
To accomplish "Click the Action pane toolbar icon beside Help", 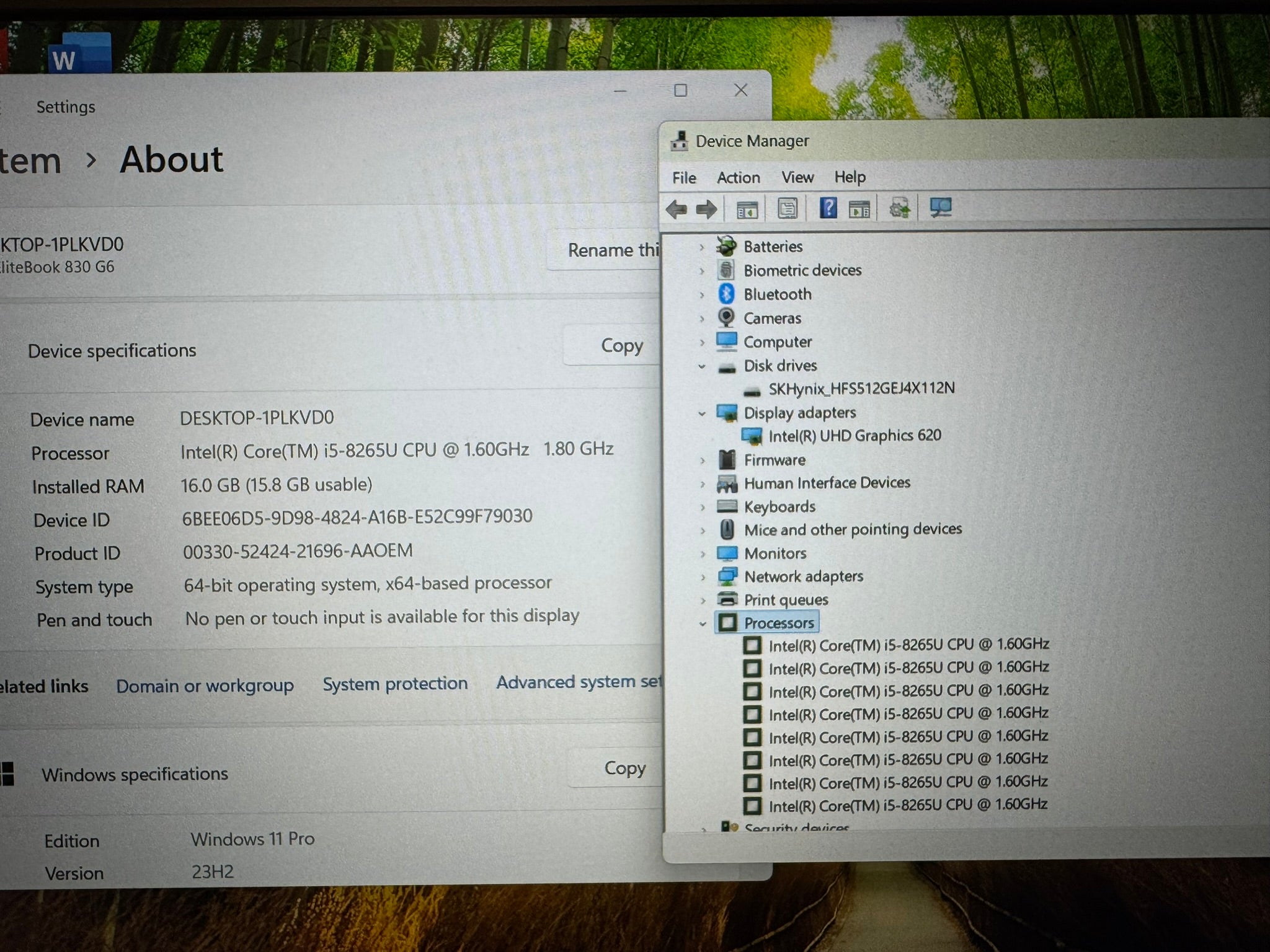I will [x=859, y=209].
